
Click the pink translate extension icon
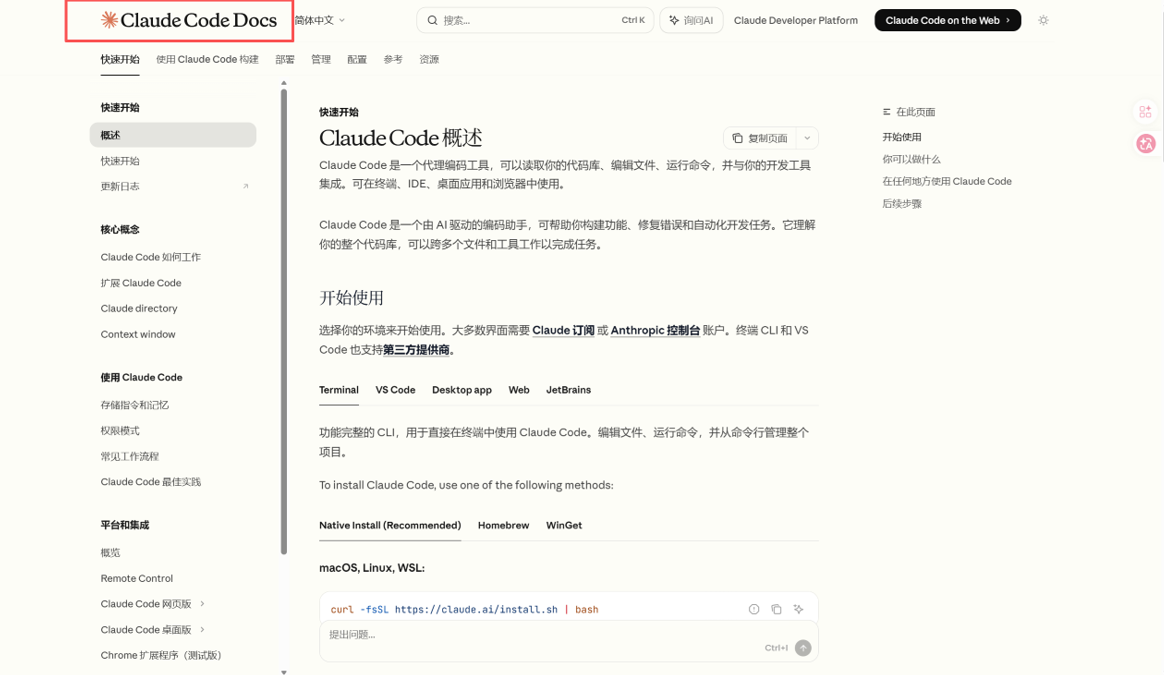[x=1145, y=143]
